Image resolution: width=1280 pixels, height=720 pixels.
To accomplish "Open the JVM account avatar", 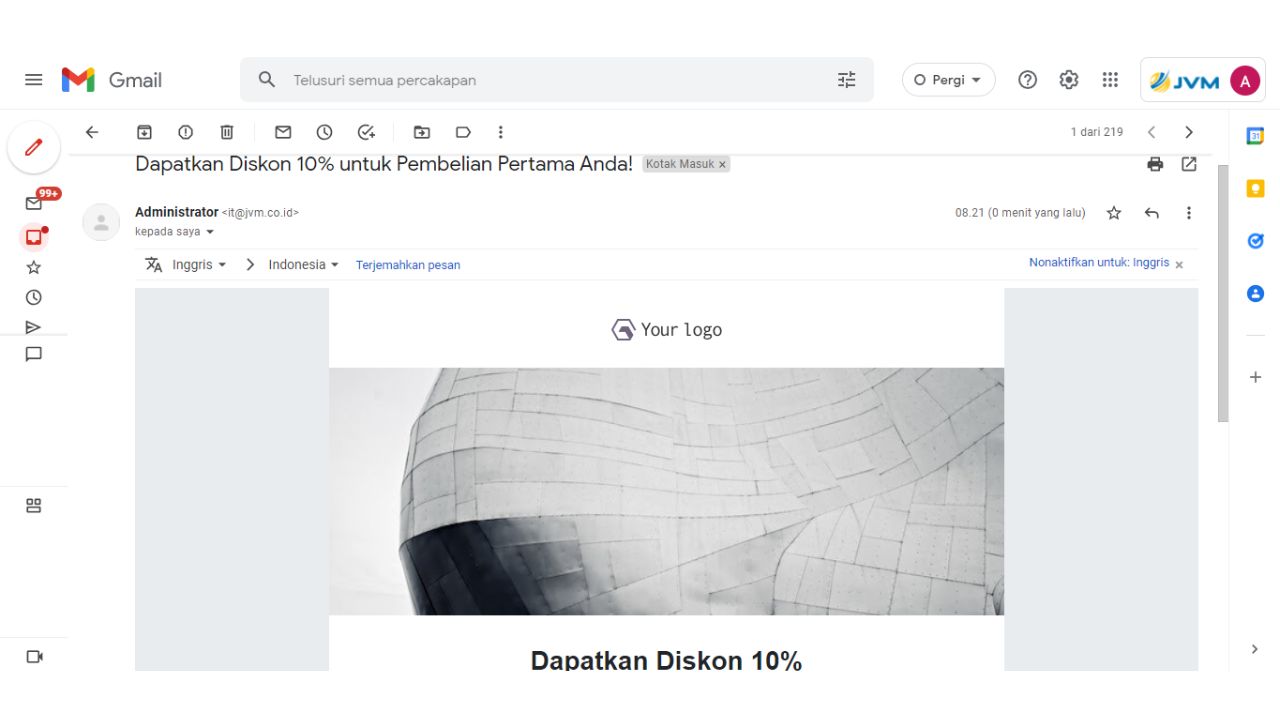I will point(1245,80).
